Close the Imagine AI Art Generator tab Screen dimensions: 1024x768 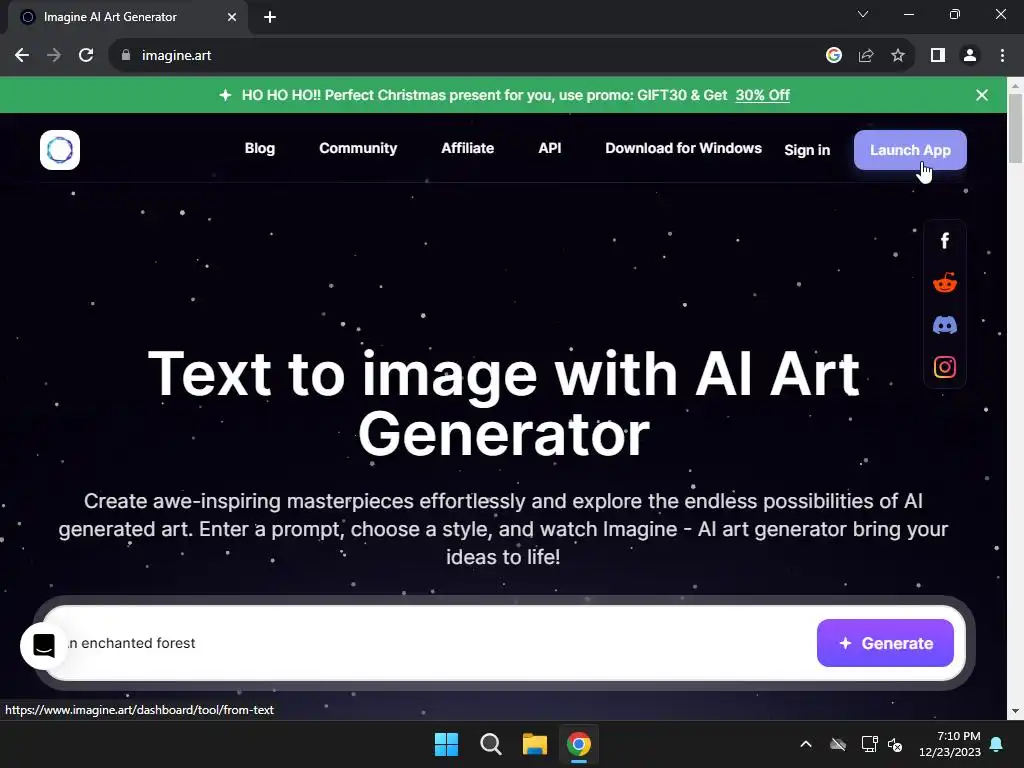(x=232, y=17)
